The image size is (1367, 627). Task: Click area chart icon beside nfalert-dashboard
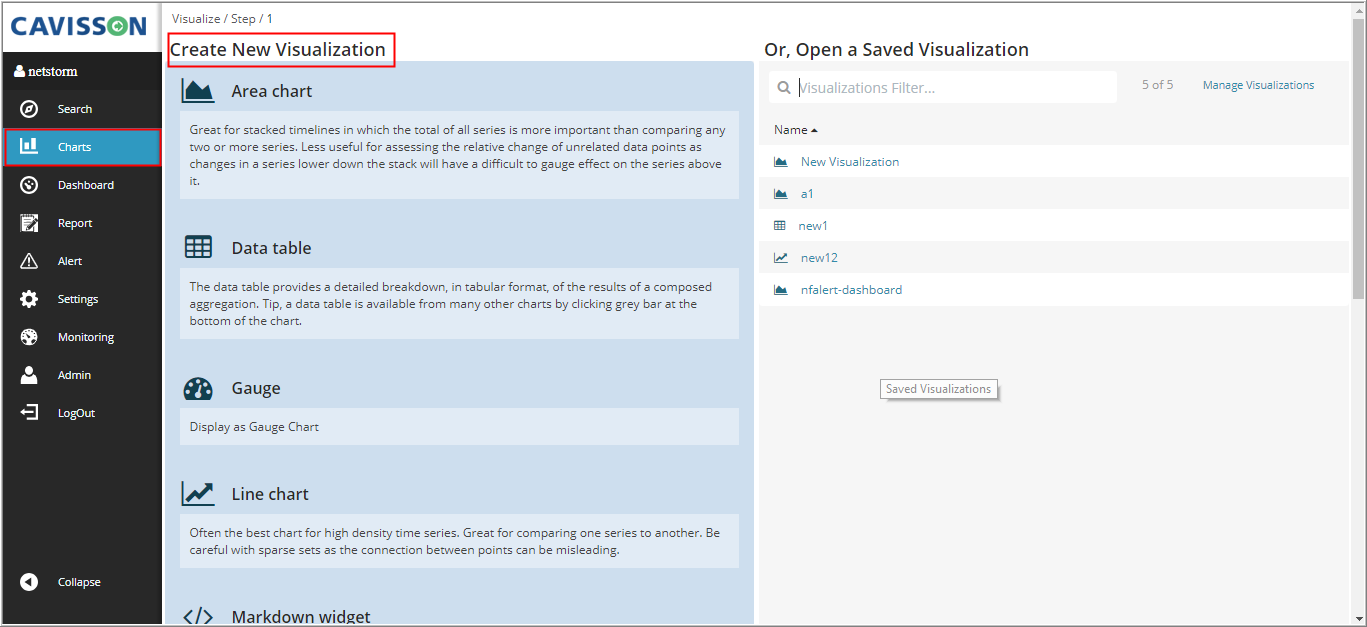tap(781, 290)
